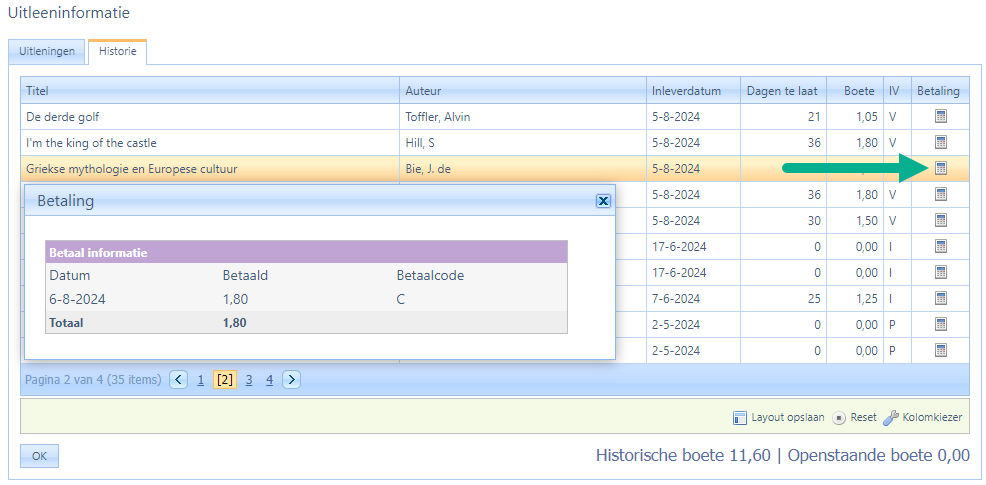This screenshot has width=986, height=485.
Task: Open payment details for the 7-6-2024 row
Action: tap(940, 299)
